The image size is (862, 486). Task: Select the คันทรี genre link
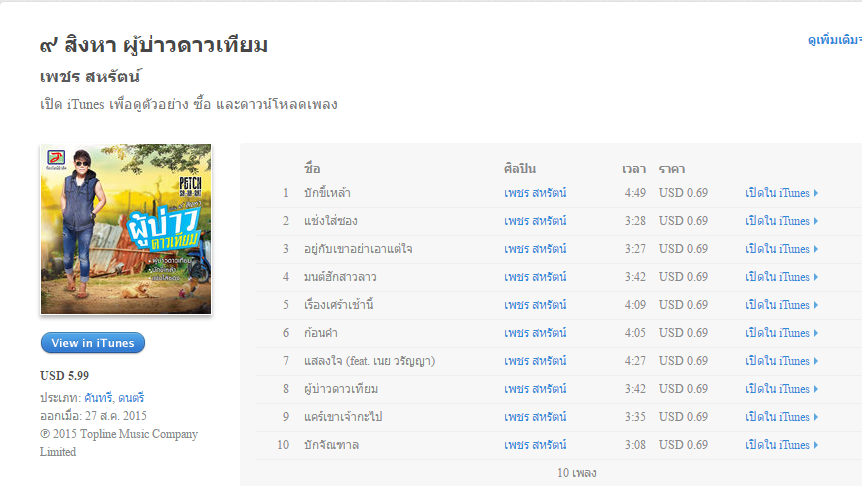tap(99, 397)
